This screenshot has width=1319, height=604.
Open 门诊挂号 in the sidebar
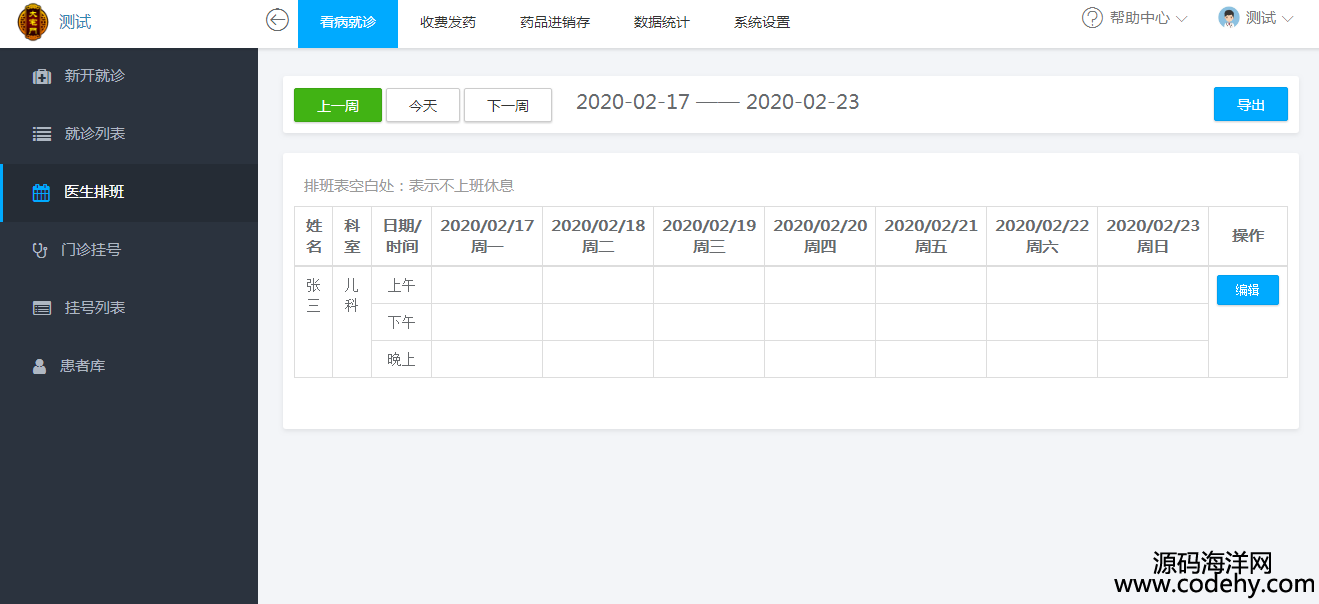coord(129,250)
